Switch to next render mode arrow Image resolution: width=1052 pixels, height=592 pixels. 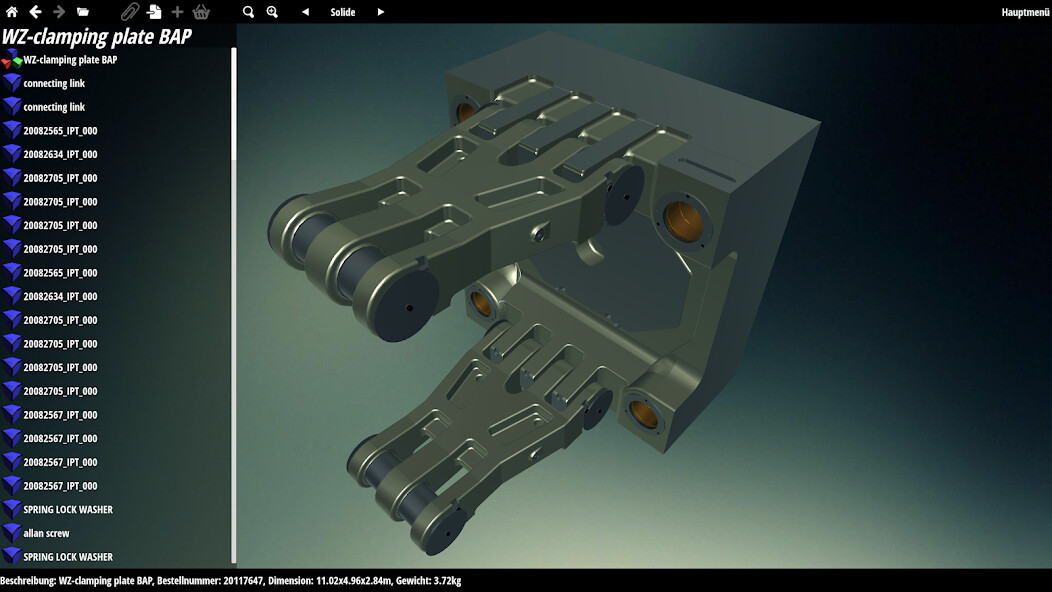pos(380,12)
